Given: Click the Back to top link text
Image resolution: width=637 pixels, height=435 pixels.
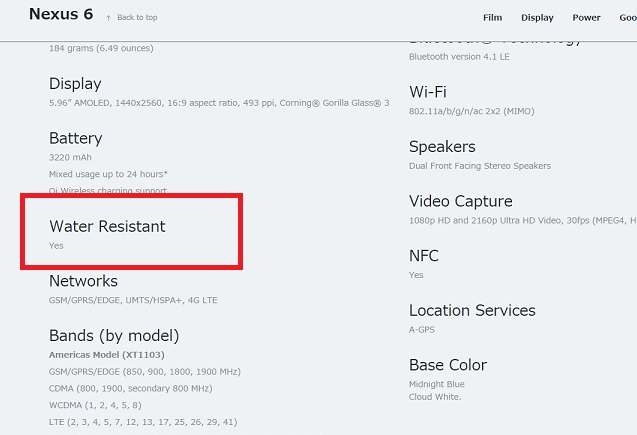Looking at the screenshot, I should pyautogui.click(x=137, y=17).
